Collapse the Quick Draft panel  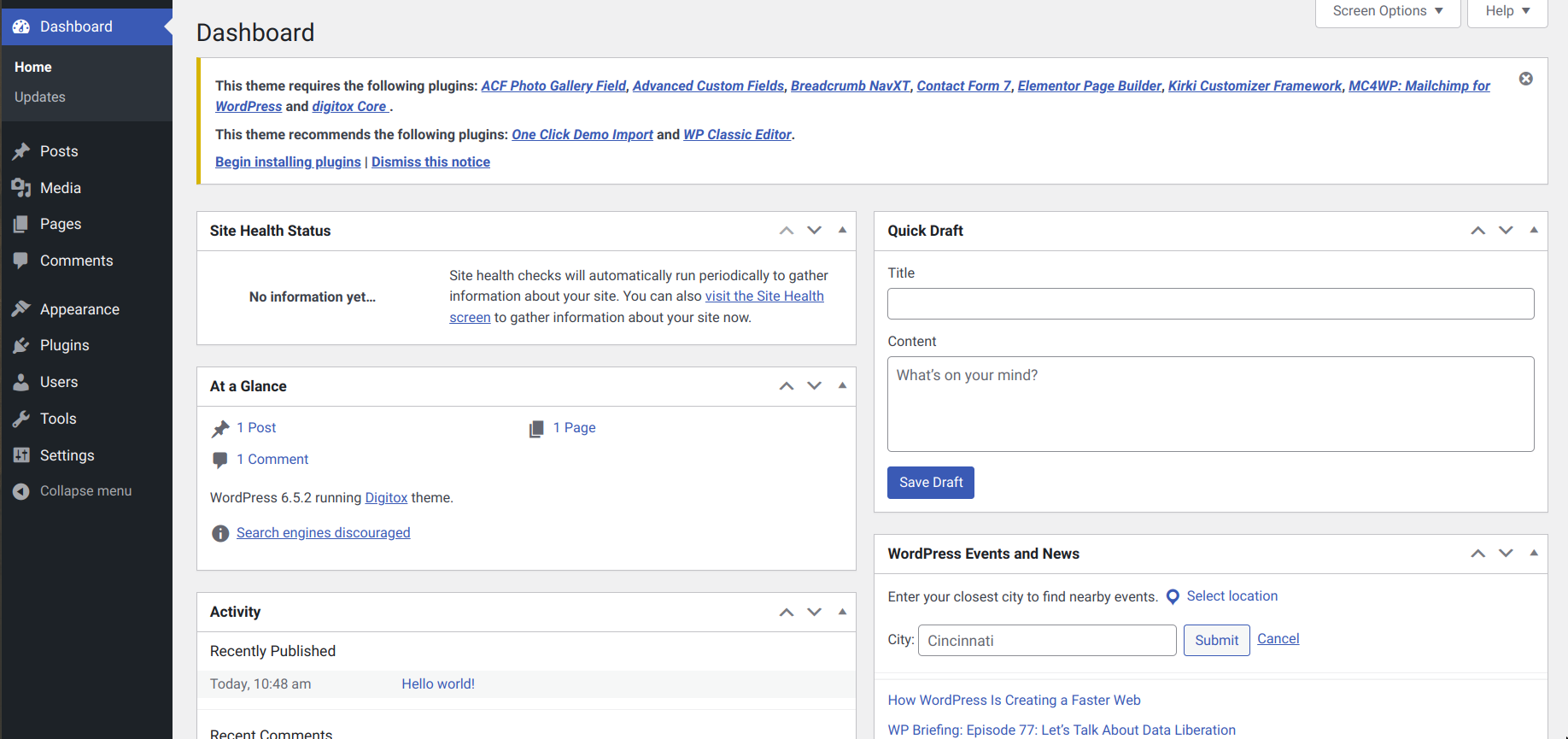click(1534, 230)
